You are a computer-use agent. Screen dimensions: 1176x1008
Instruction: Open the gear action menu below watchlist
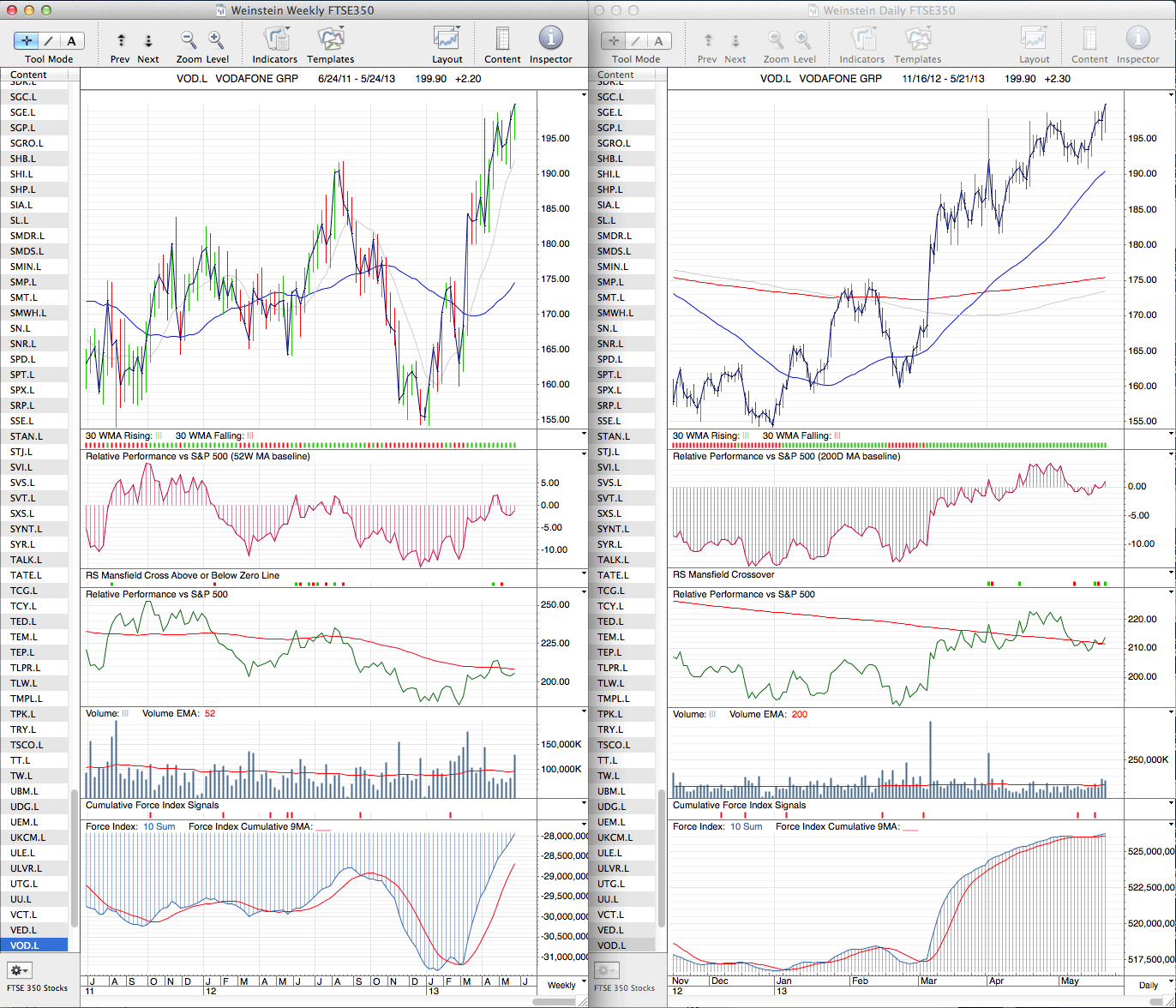[x=19, y=970]
